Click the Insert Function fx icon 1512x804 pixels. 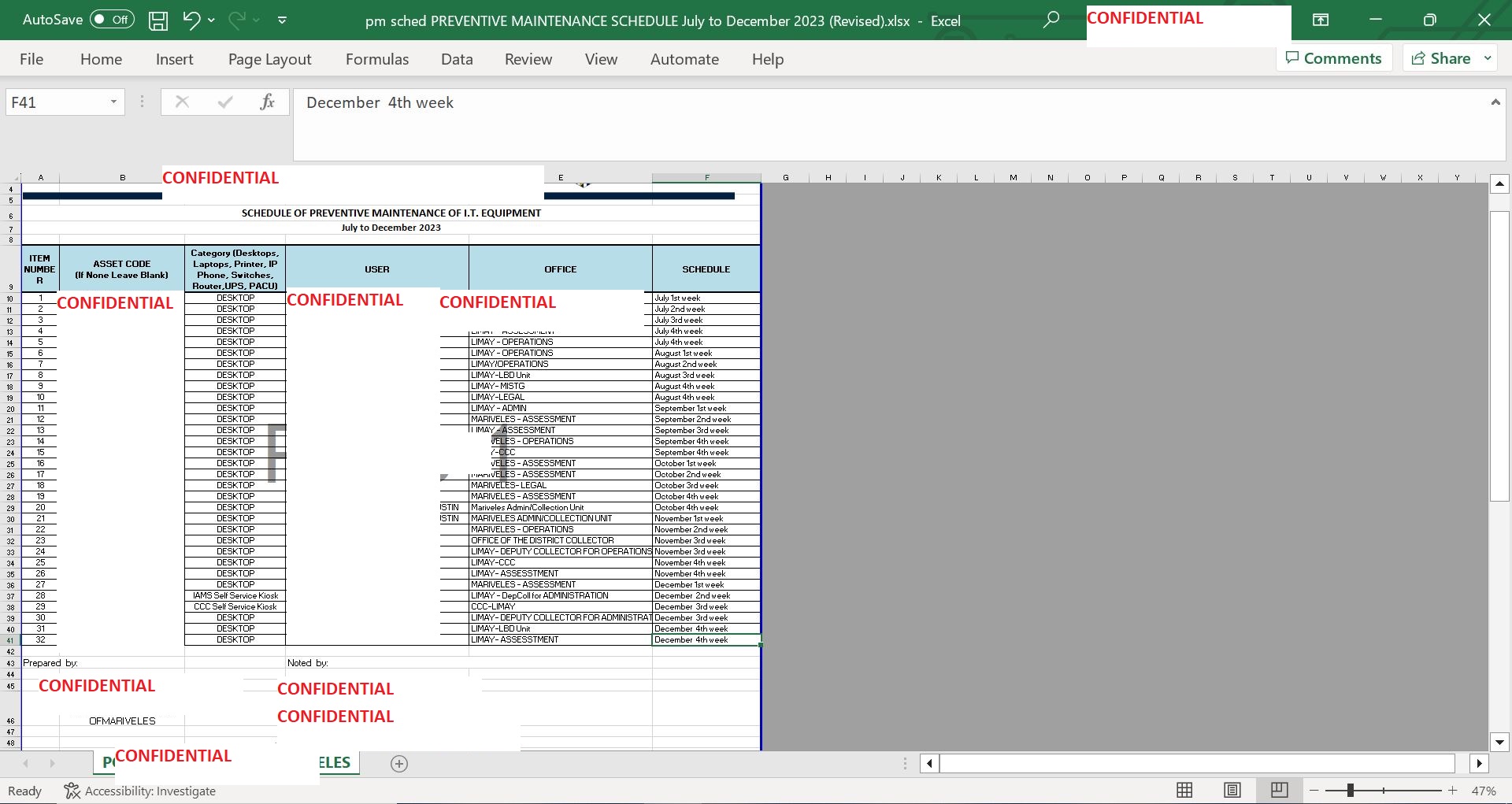[267, 102]
